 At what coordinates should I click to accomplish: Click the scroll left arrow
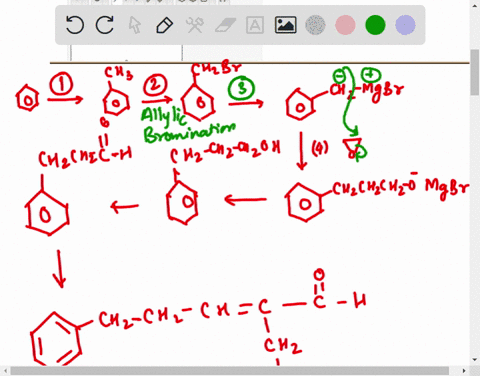pyautogui.click(x=5, y=371)
